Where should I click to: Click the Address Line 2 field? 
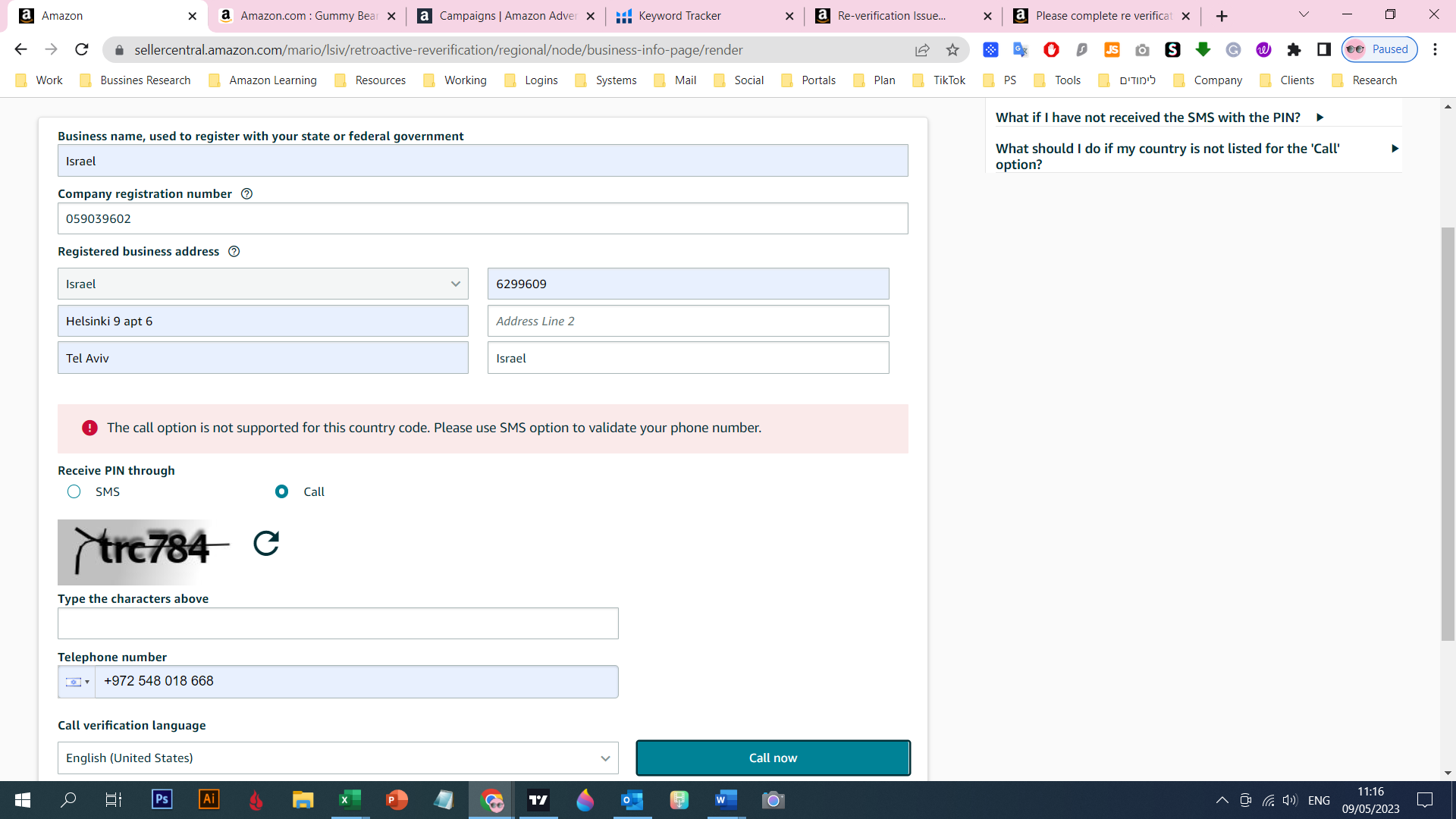[688, 321]
